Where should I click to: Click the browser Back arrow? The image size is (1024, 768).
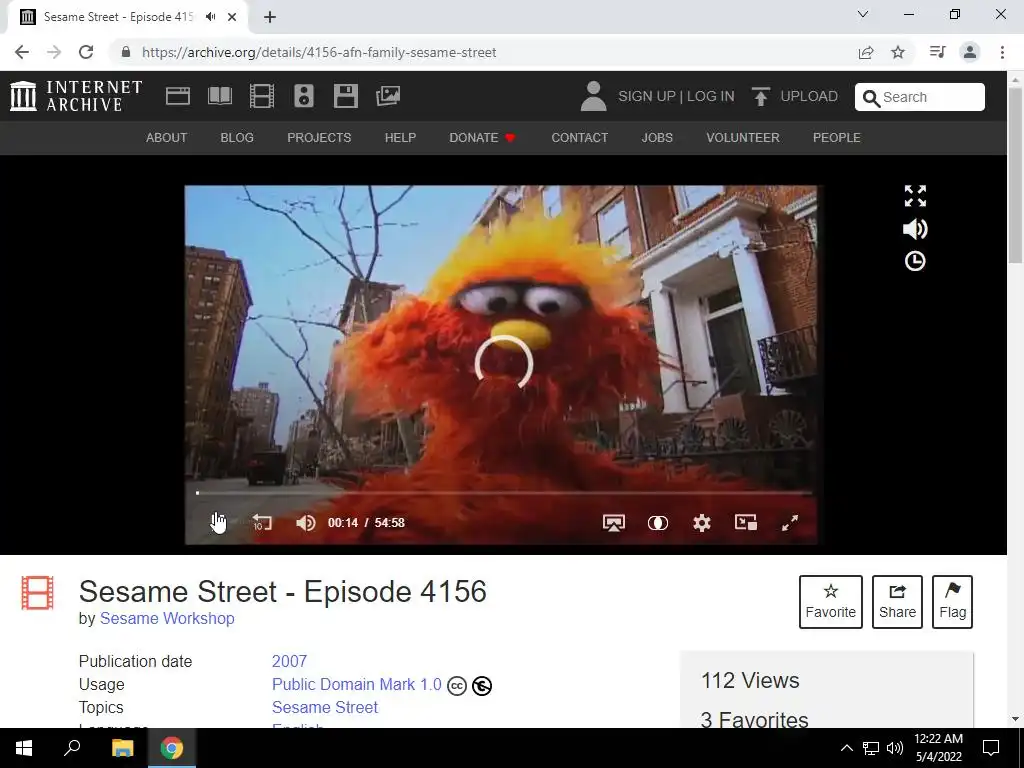pos(22,52)
